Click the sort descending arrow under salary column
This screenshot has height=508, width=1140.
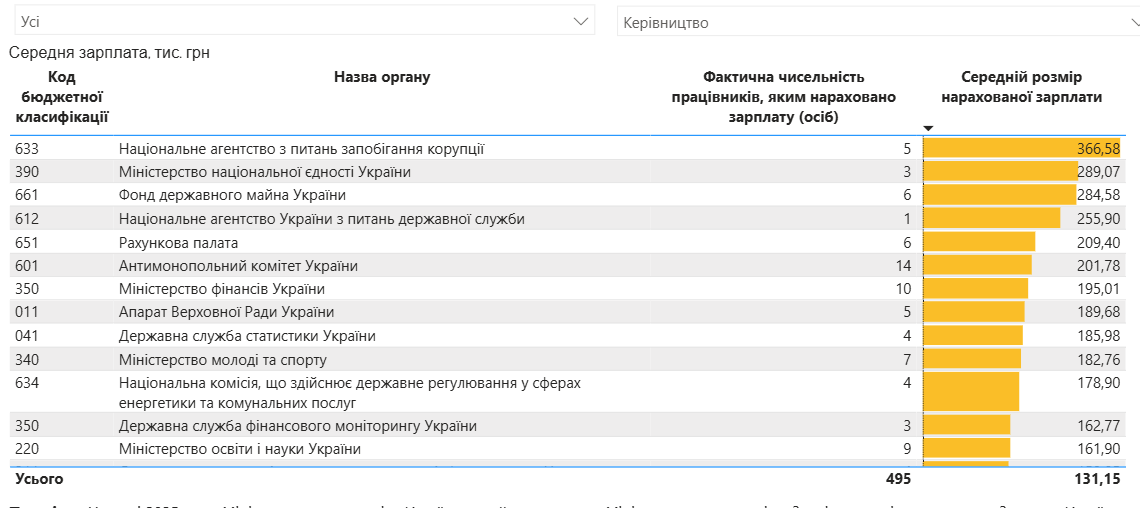(928, 128)
